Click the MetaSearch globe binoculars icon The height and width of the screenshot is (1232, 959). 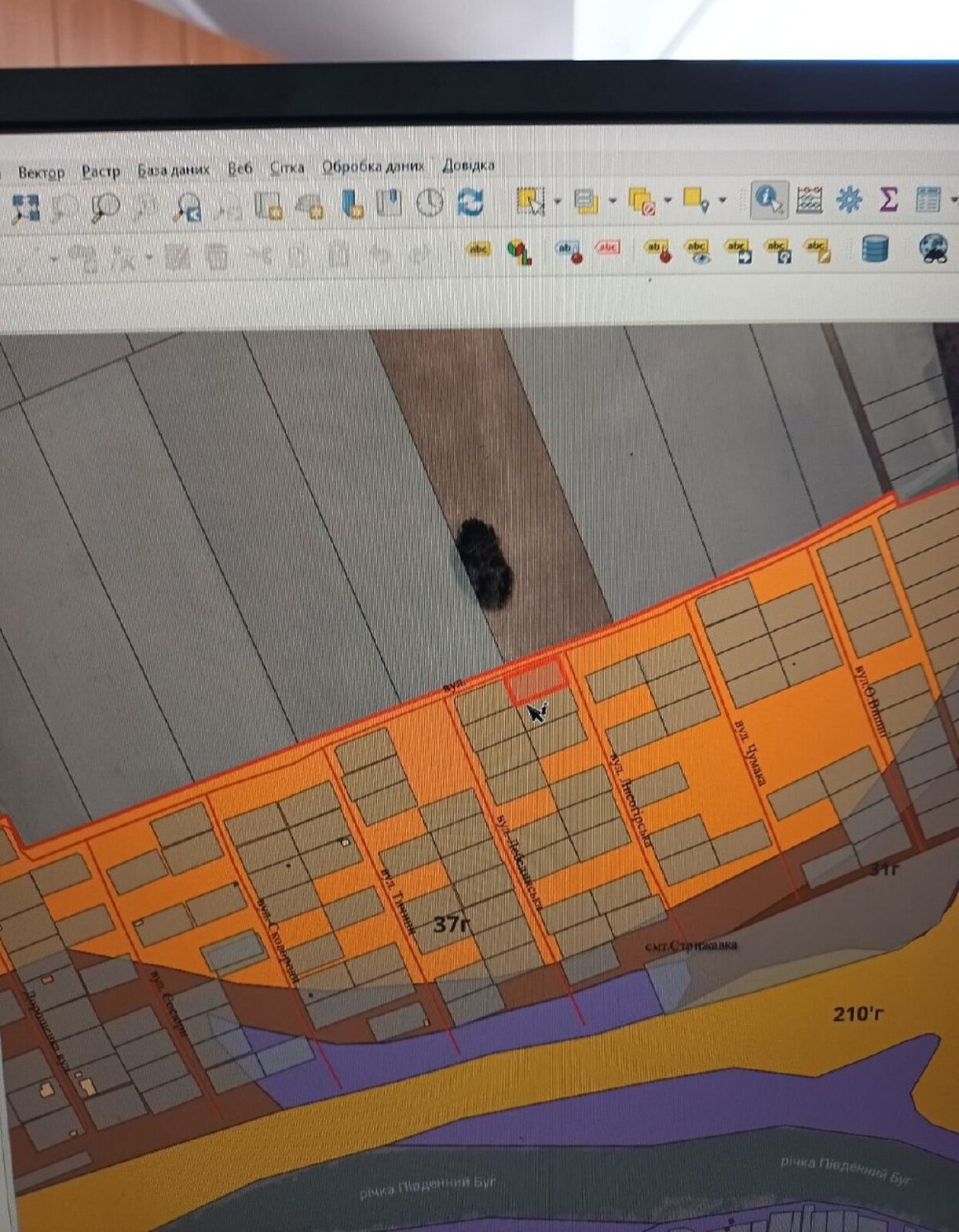934,249
